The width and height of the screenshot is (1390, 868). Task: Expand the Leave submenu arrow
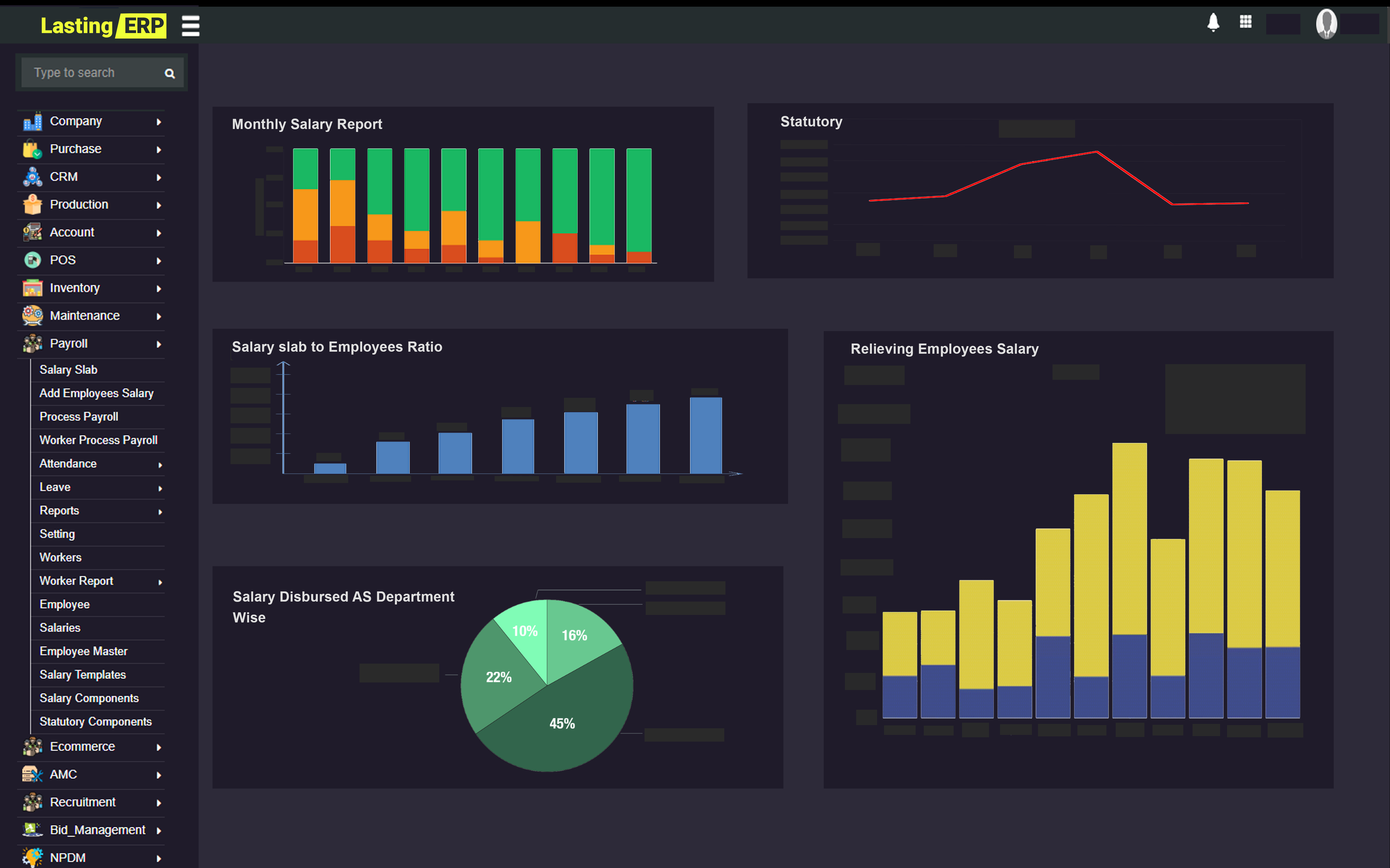pyautogui.click(x=160, y=488)
